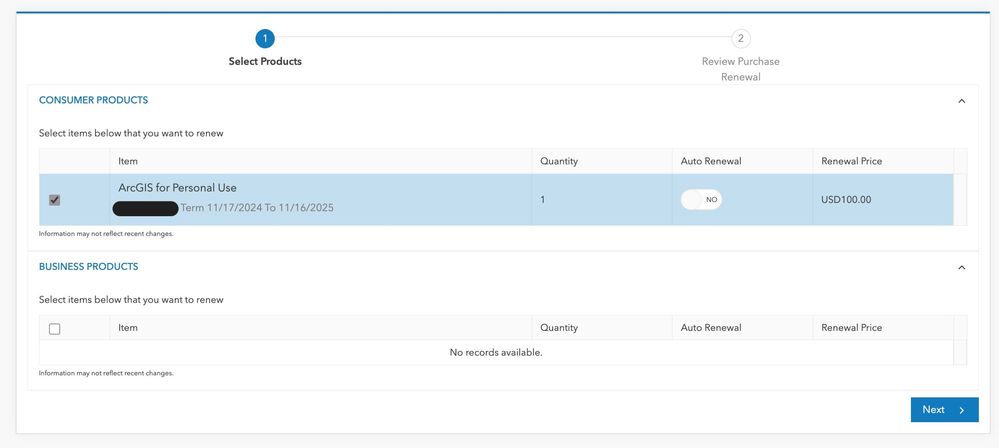This screenshot has height=448, width=999.
Task: Click the ArcGIS for Personal Use item name
Action: pos(177,188)
